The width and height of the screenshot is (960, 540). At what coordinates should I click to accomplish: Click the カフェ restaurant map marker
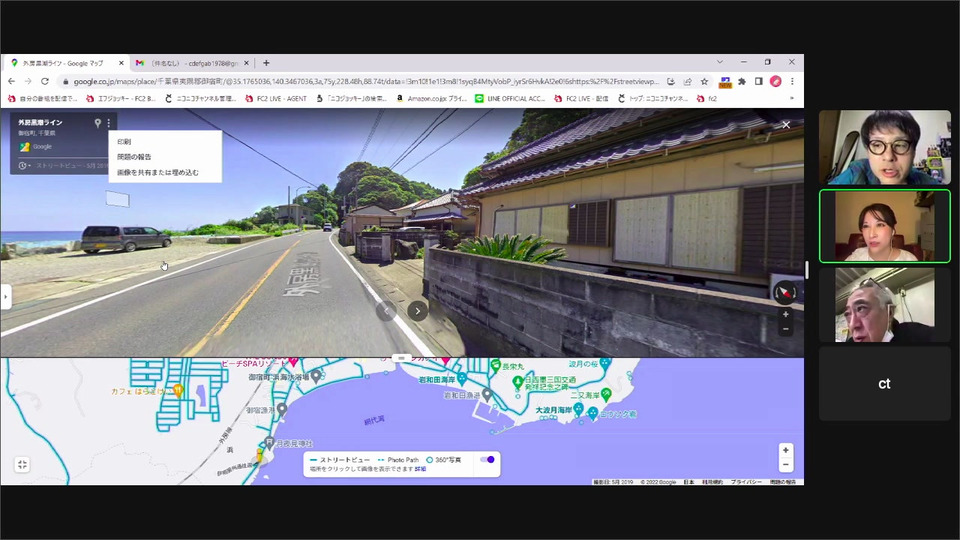click(178, 389)
